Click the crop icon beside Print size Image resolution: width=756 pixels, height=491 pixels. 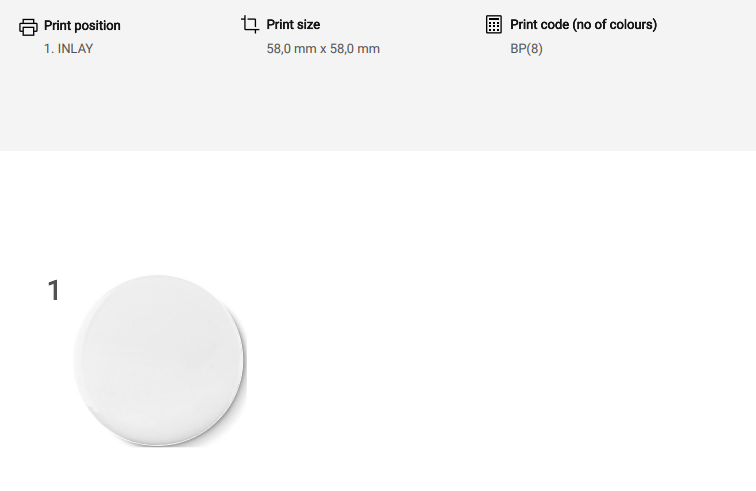[x=250, y=24]
